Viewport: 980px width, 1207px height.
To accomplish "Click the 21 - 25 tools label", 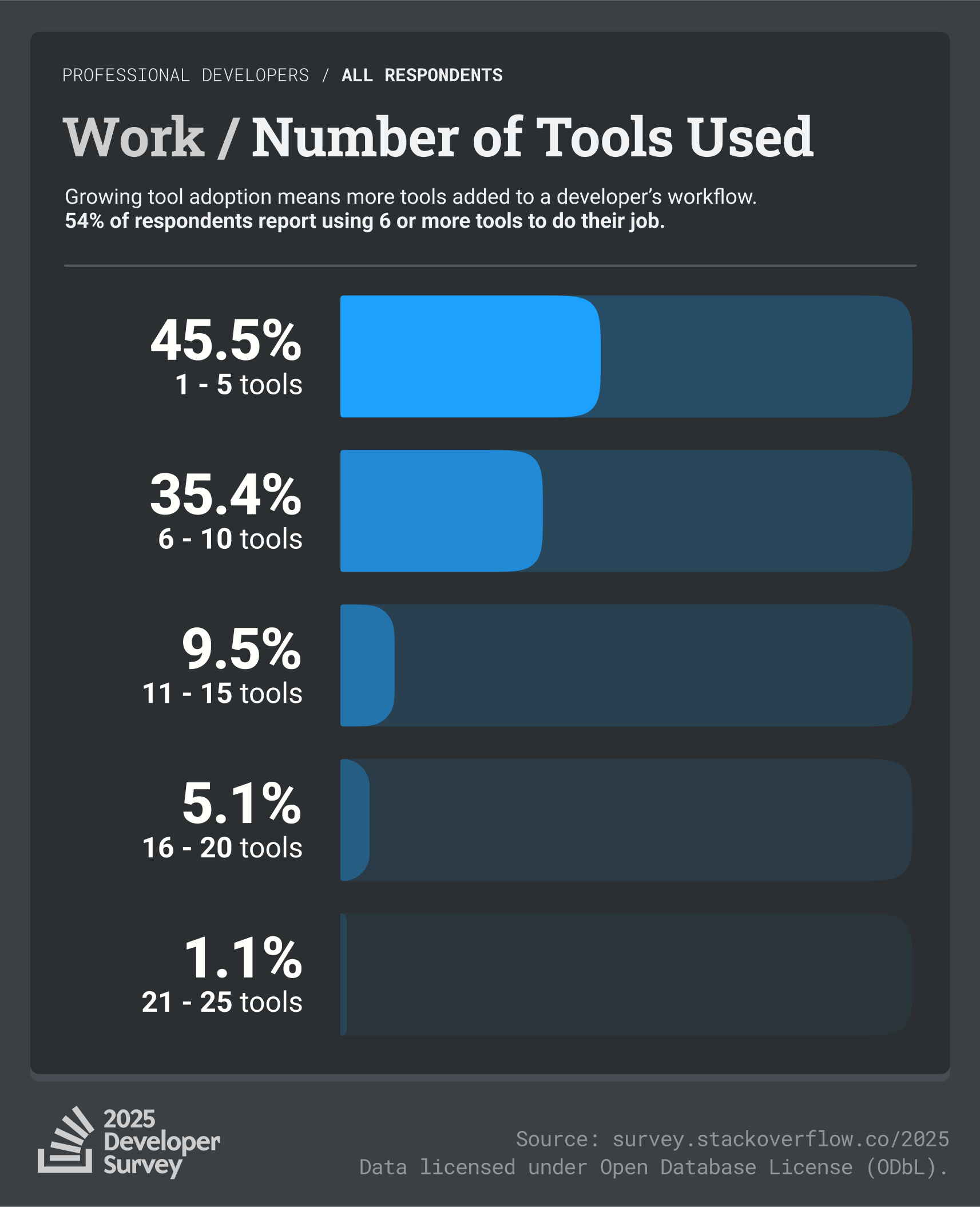I will pos(222,1003).
